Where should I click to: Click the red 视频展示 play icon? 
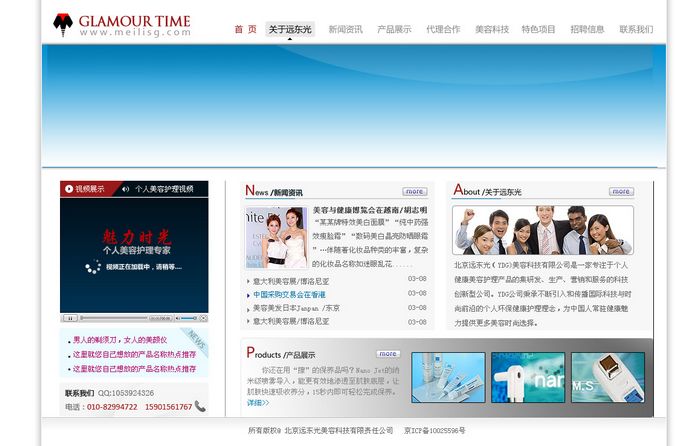(69, 188)
